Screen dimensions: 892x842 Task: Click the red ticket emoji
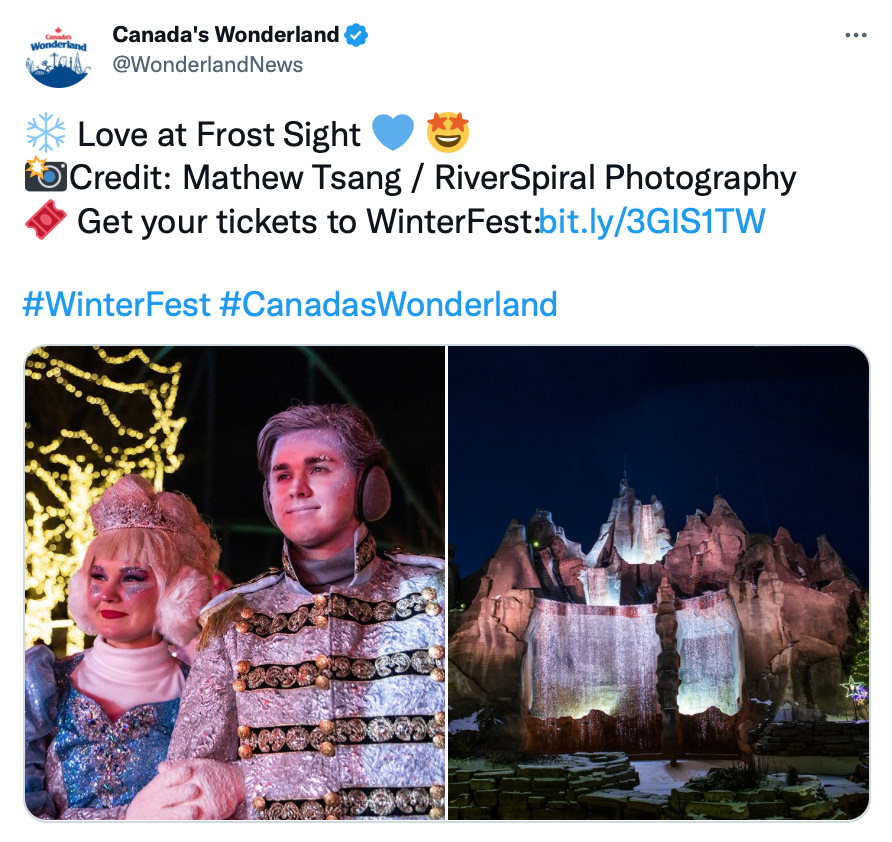click(x=46, y=220)
